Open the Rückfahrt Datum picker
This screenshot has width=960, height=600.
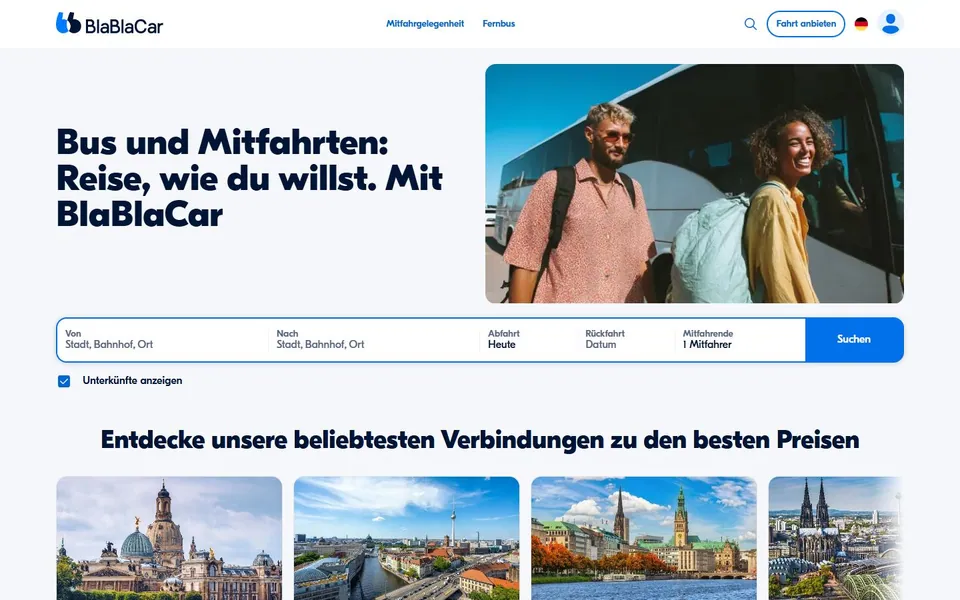coord(626,339)
